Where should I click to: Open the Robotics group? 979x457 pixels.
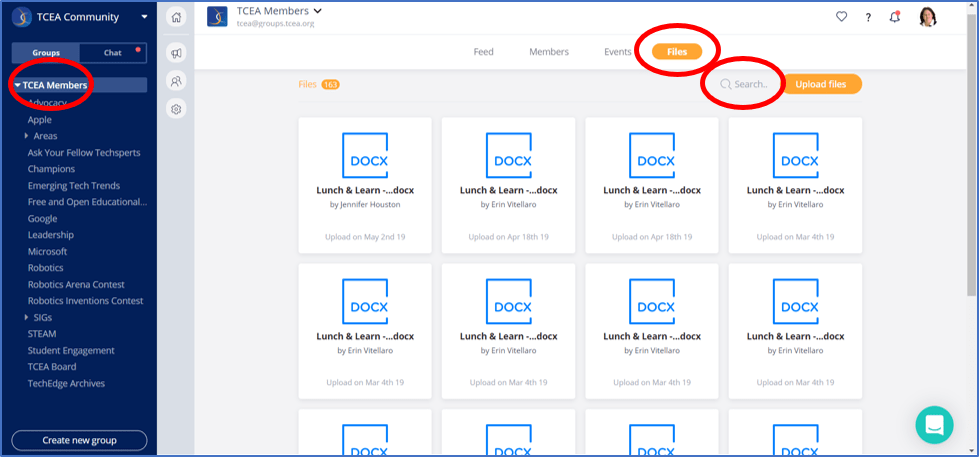(x=46, y=268)
